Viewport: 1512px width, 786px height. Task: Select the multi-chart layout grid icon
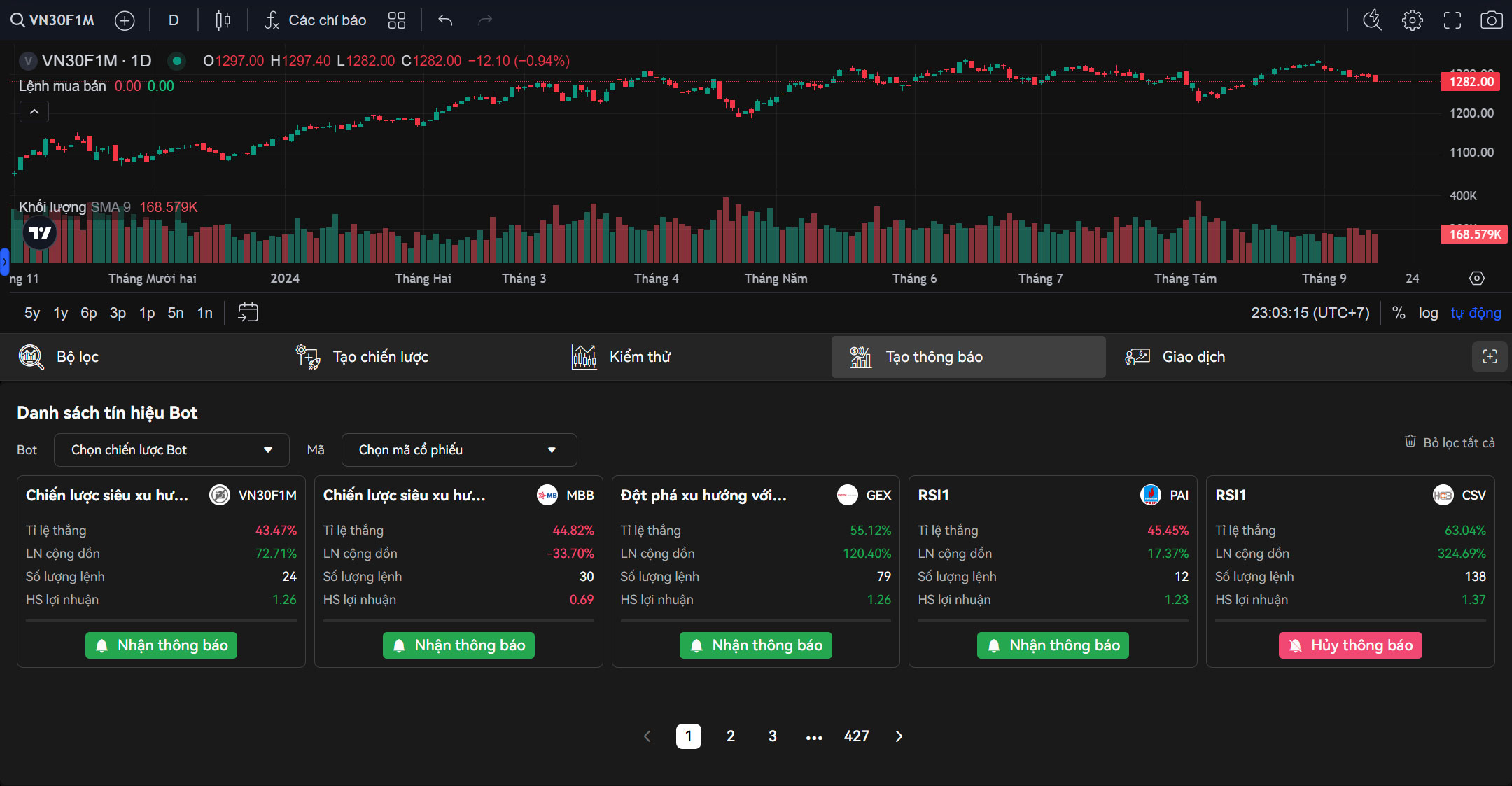[x=396, y=20]
